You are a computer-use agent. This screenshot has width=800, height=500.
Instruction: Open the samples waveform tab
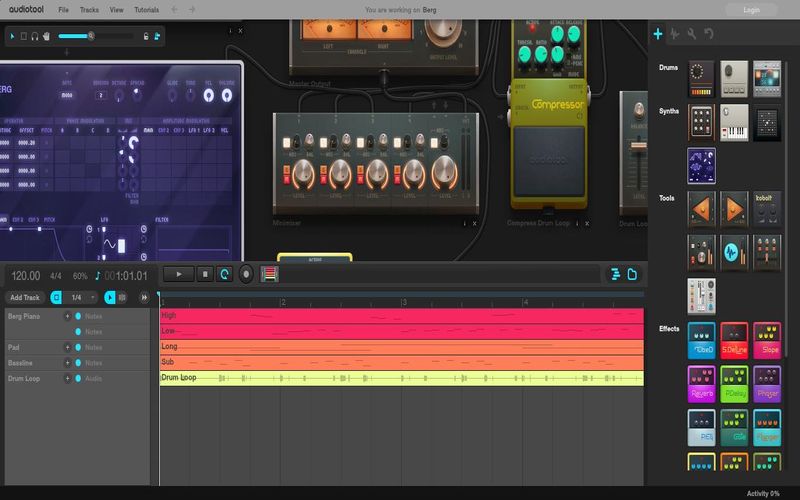(x=674, y=34)
